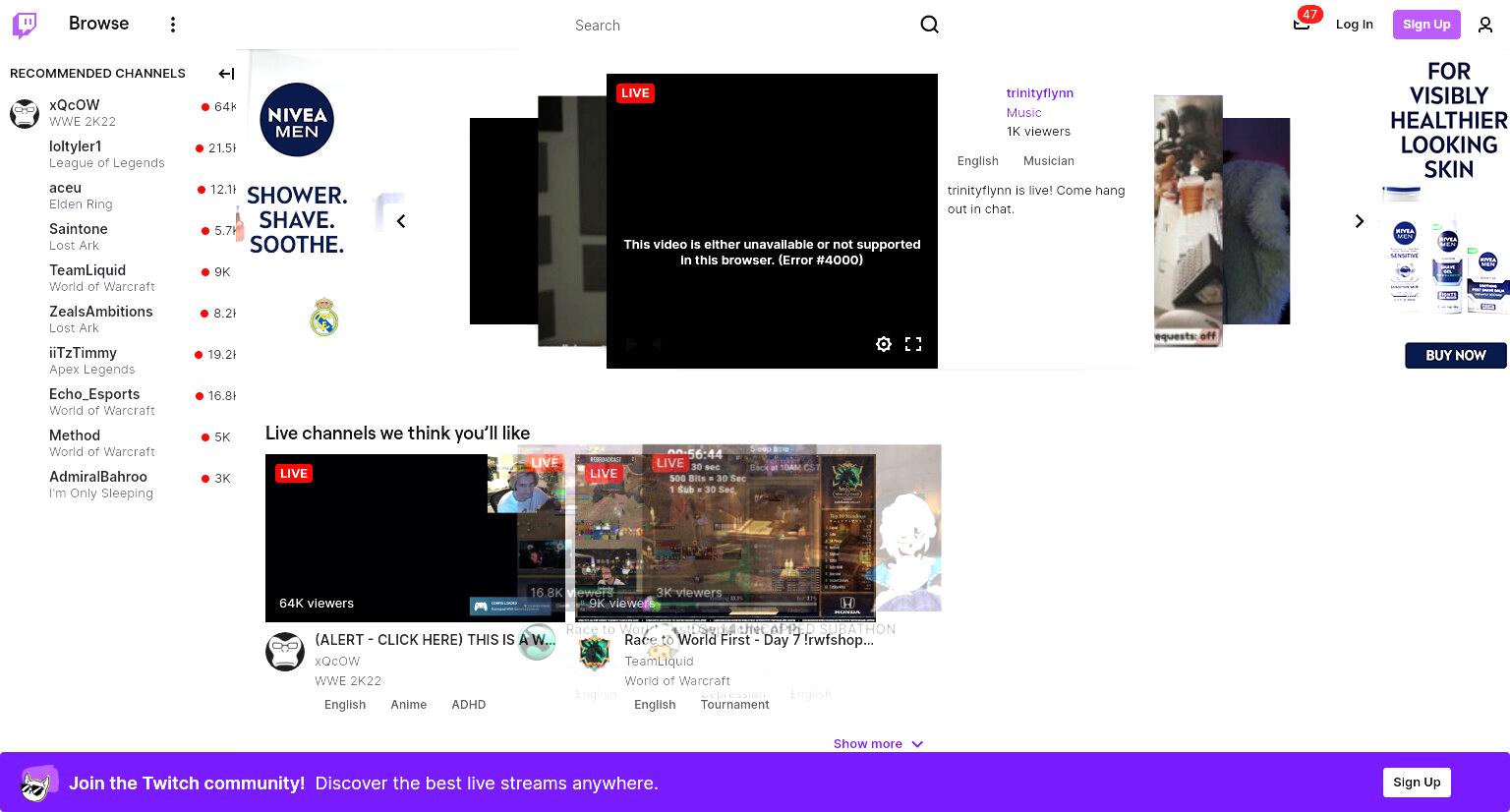Open the three-dot more options menu
The image size is (1510, 812).
pyautogui.click(x=173, y=25)
